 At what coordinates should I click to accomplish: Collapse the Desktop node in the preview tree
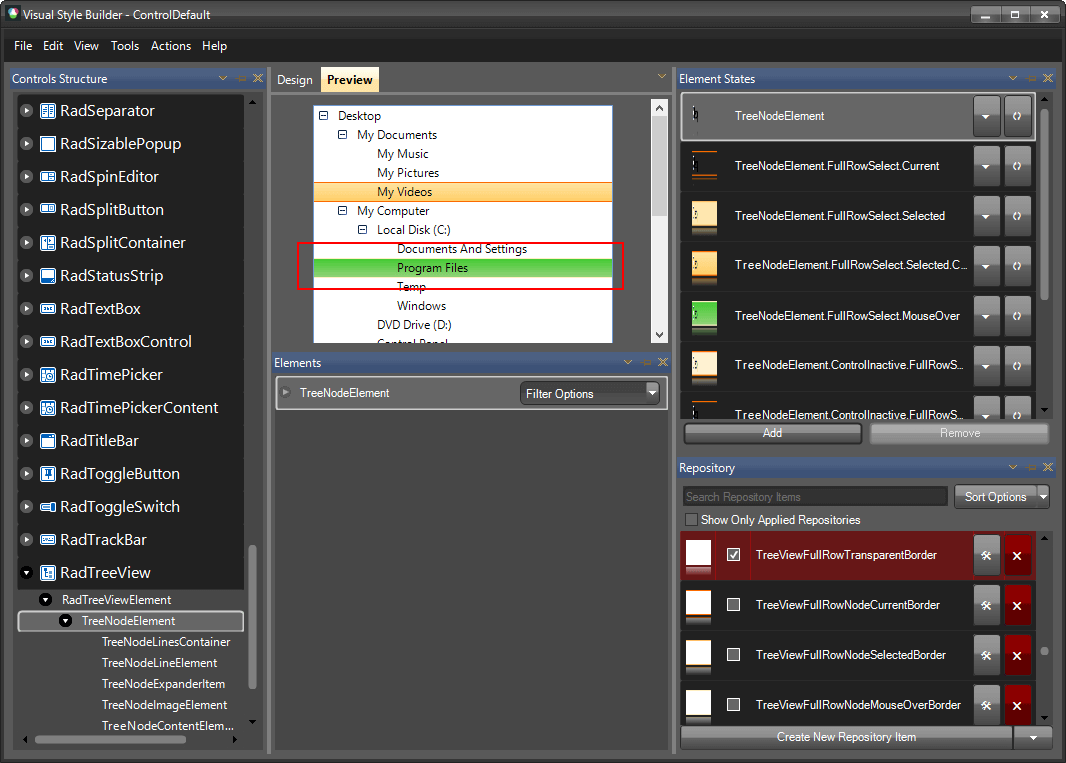[323, 115]
